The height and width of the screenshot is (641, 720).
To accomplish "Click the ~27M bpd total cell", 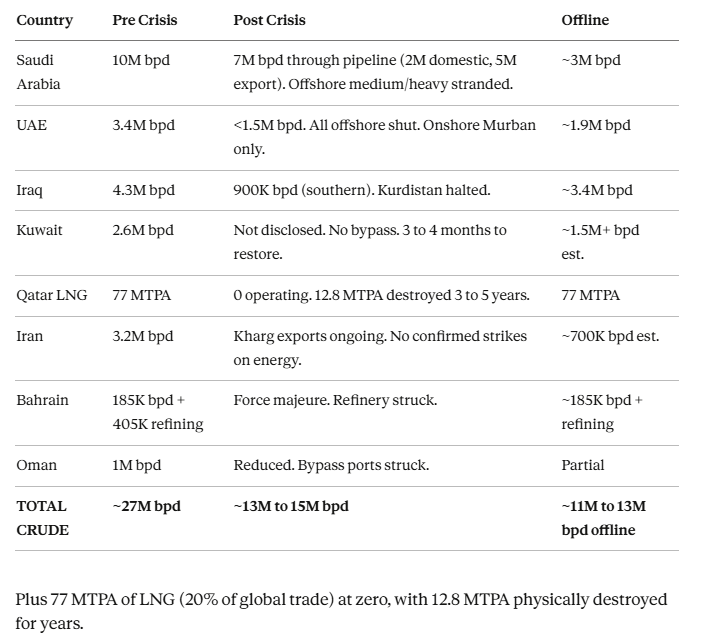I will pos(147,506).
